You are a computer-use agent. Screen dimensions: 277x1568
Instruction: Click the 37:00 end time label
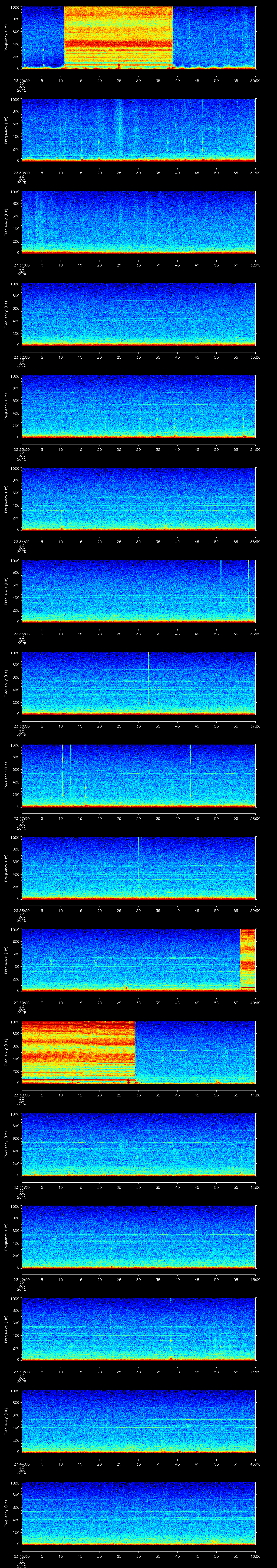point(255,726)
